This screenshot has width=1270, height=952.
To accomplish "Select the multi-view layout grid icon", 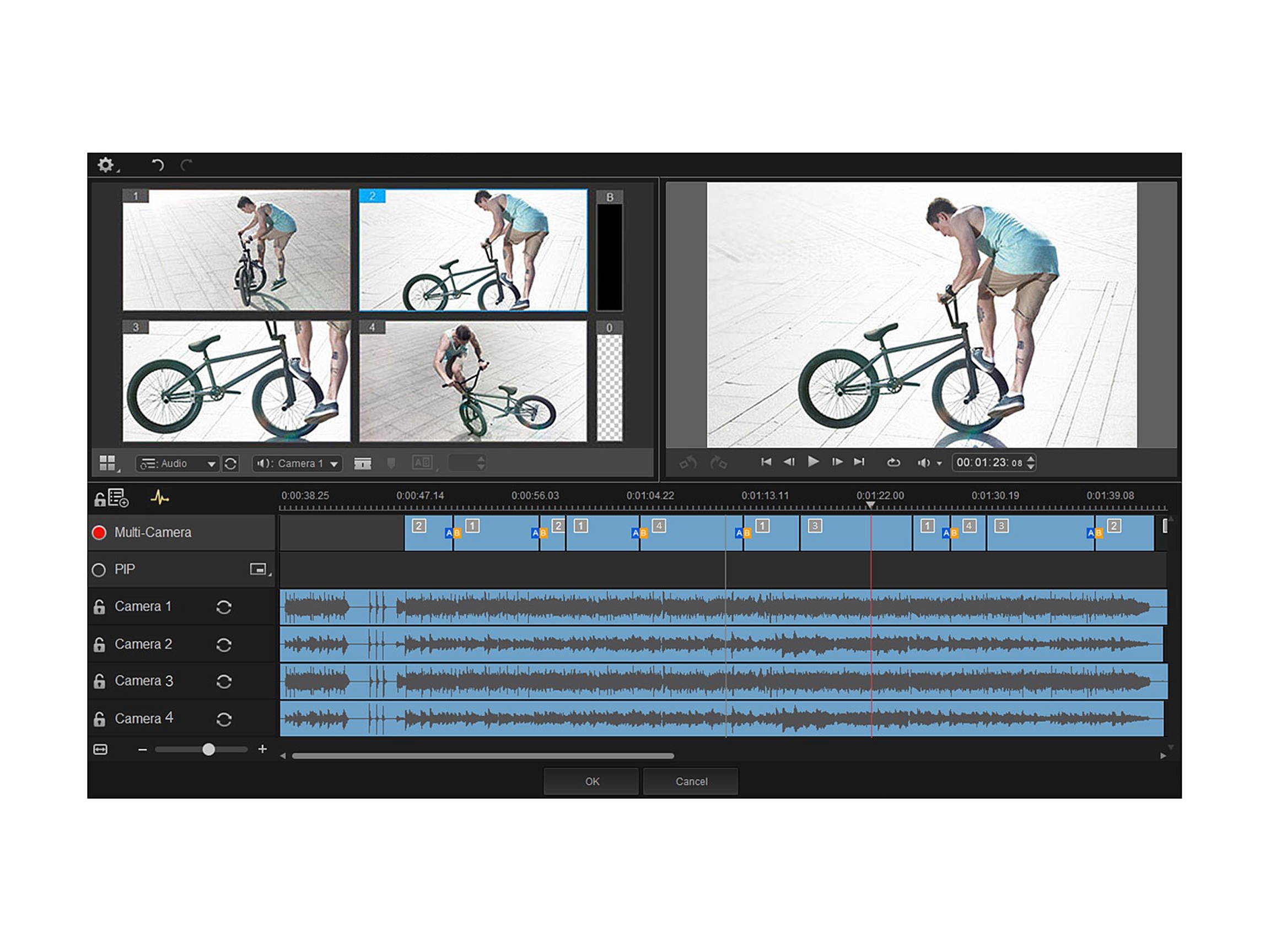I will 109,463.
